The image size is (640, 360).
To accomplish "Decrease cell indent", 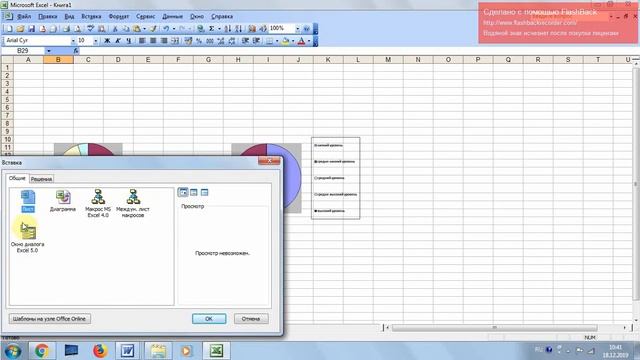I will point(245,41).
